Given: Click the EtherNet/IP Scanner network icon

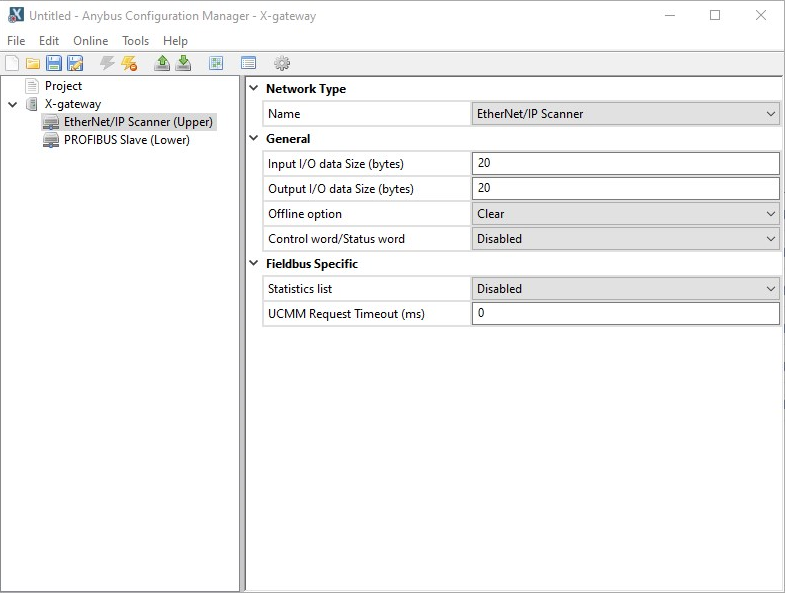Looking at the screenshot, I should point(51,122).
